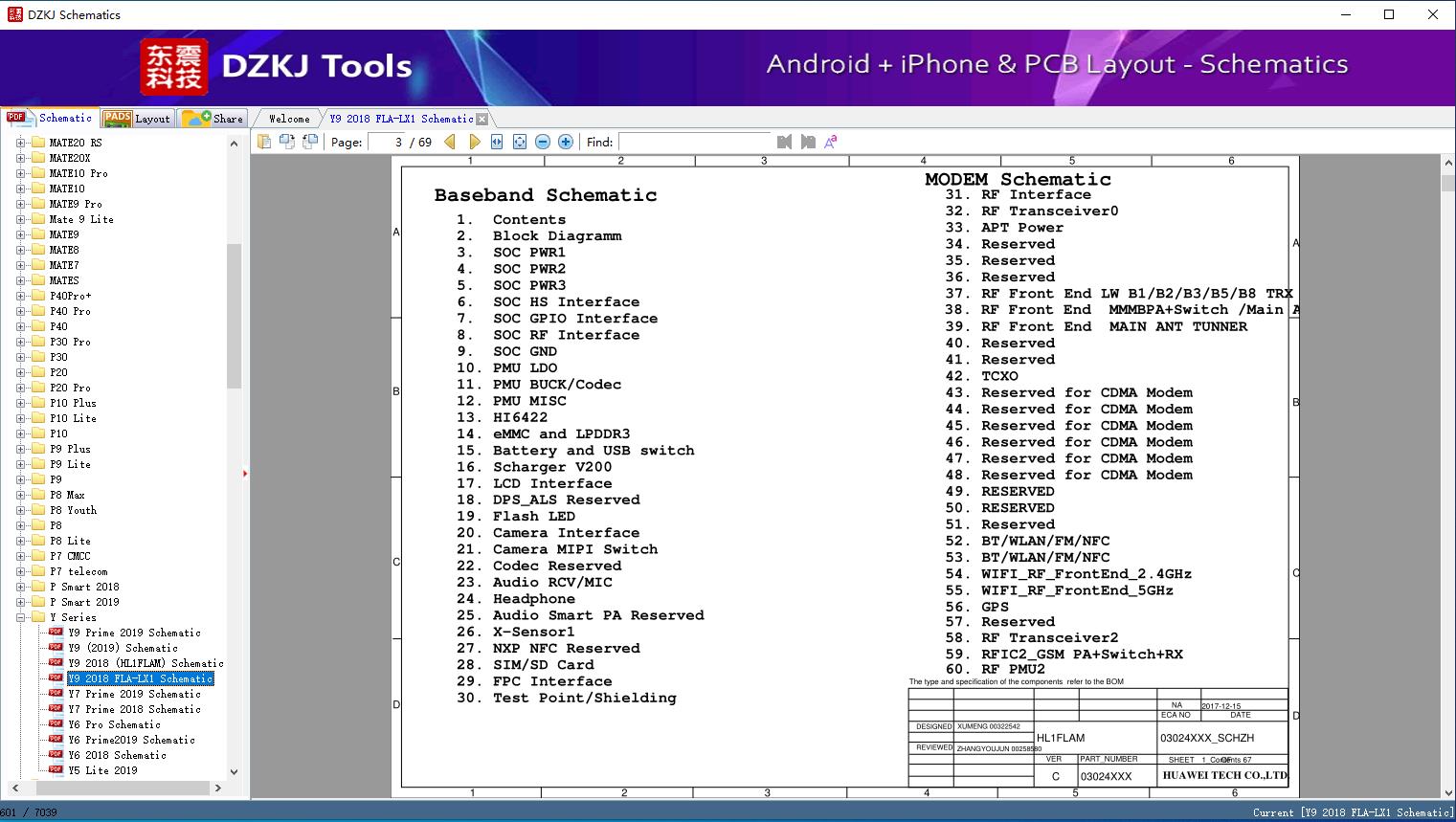Click the folder icon of P8 Lite
Image resolution: width=1456 pixels, height=822 pixels.
[x=38, y=541]
